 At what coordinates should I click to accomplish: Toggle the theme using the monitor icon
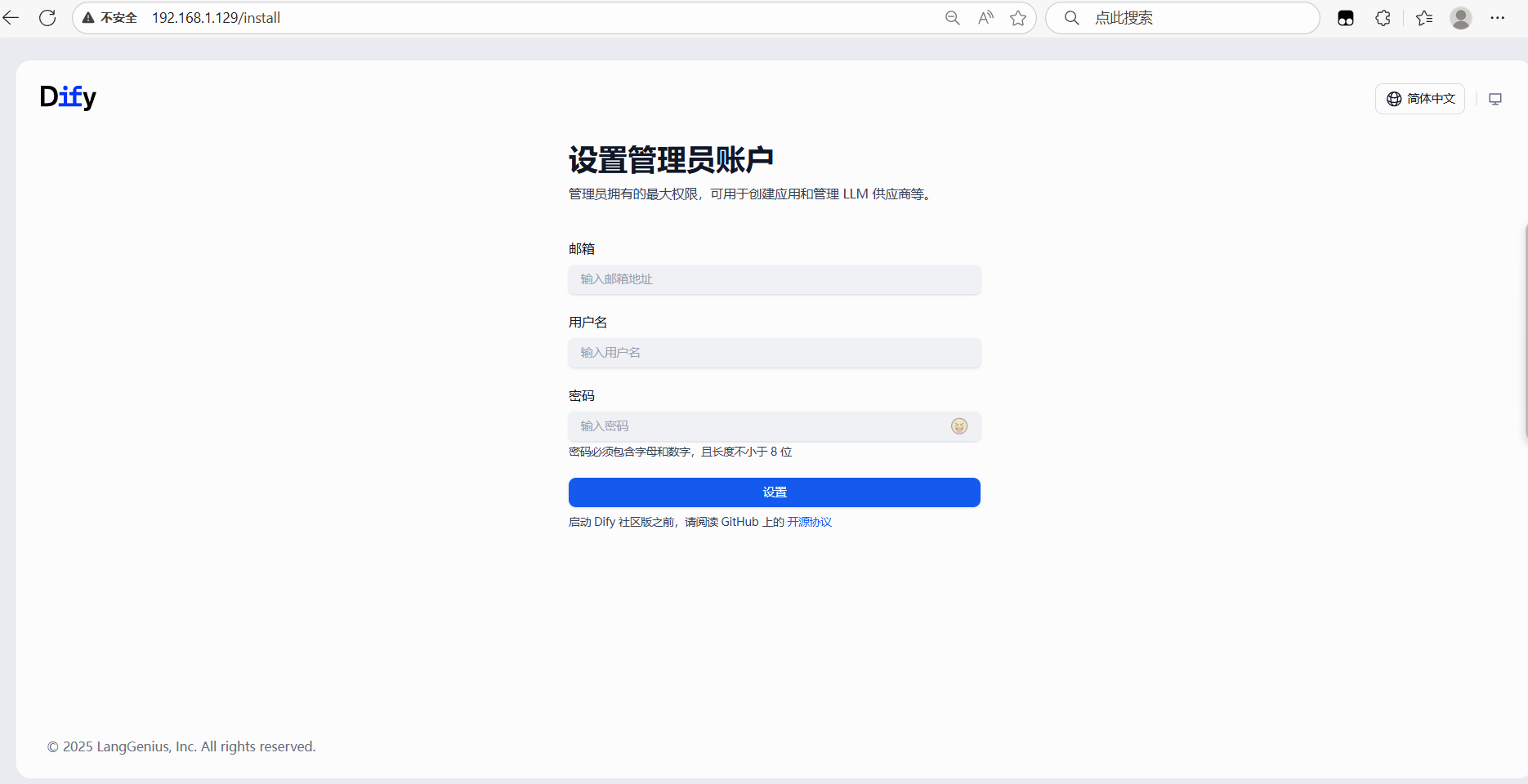click(x=1495, y=99)
